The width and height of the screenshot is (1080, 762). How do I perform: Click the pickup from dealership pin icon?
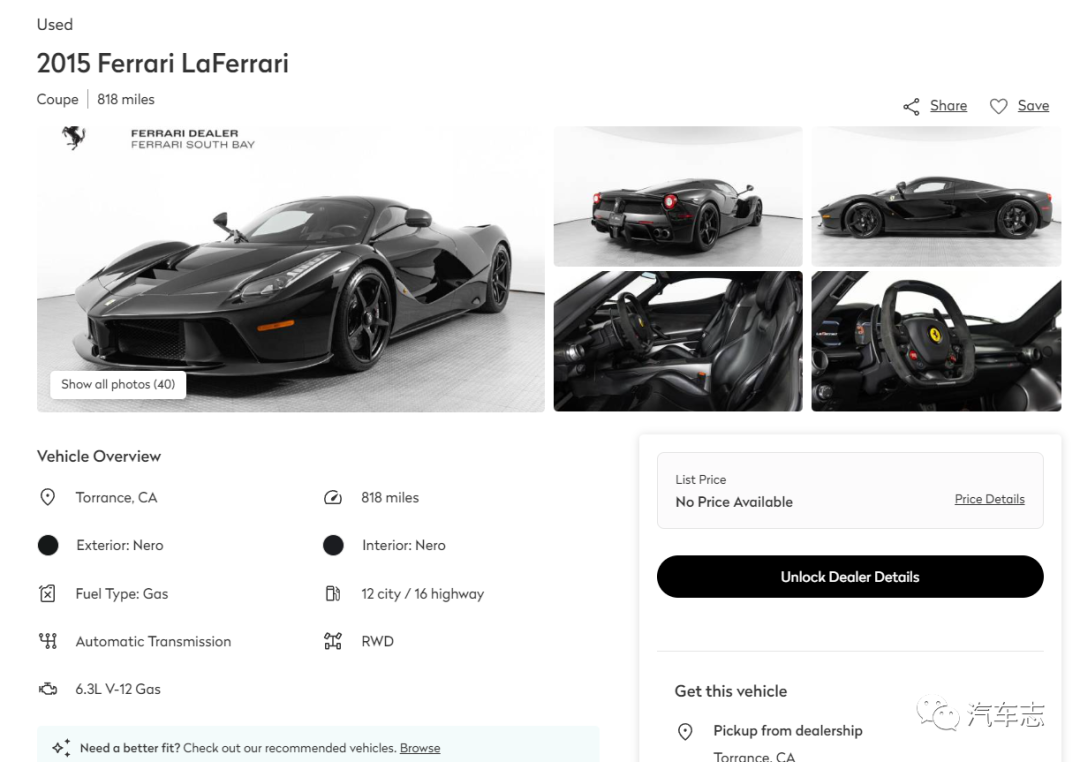coord(685,731)
